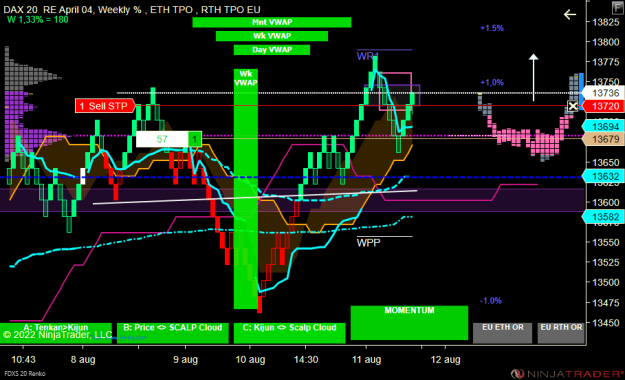Image resolution: width=625 pixels, height=380 pixels.
Task: Click the position box showing 57
Action: click(162, 139)
